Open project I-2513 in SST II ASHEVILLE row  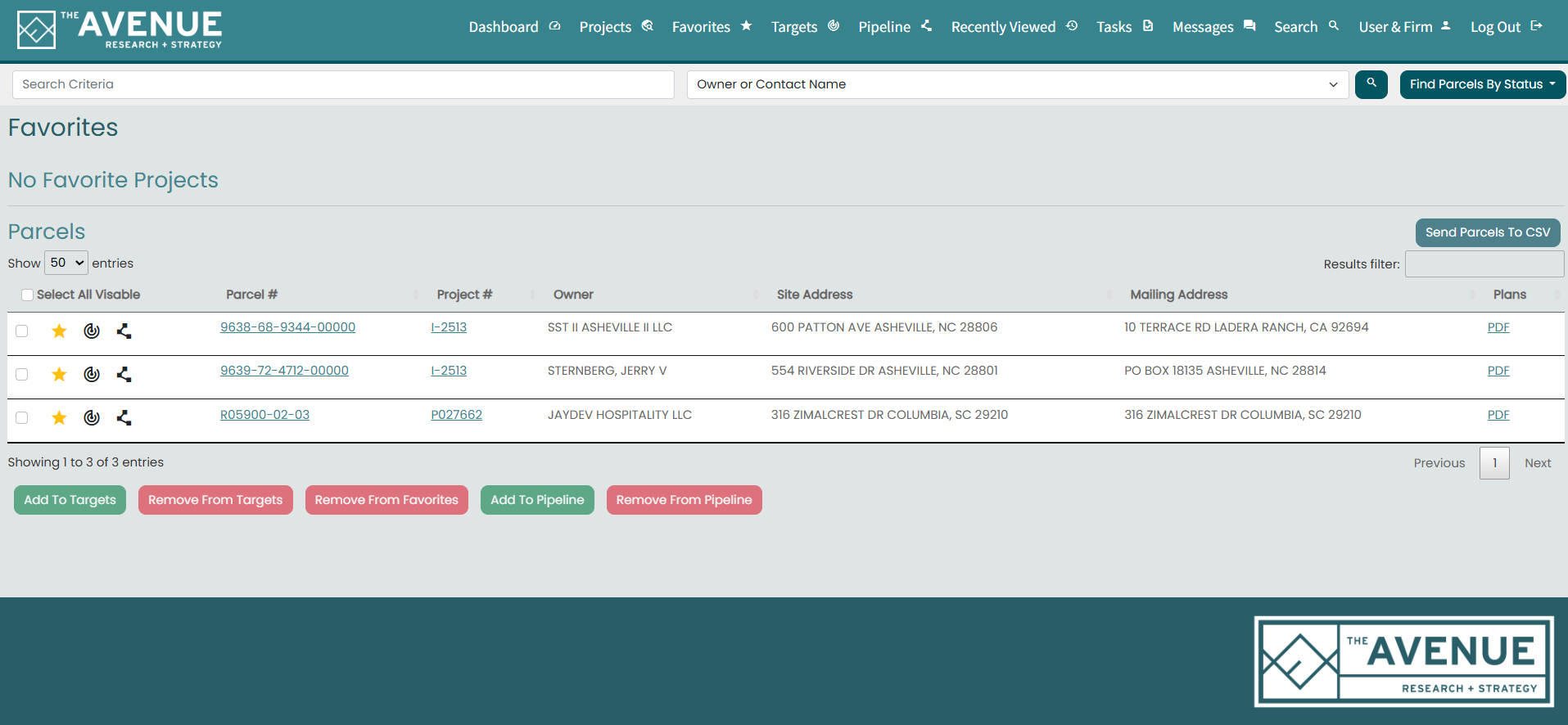(x=449, y=327)
